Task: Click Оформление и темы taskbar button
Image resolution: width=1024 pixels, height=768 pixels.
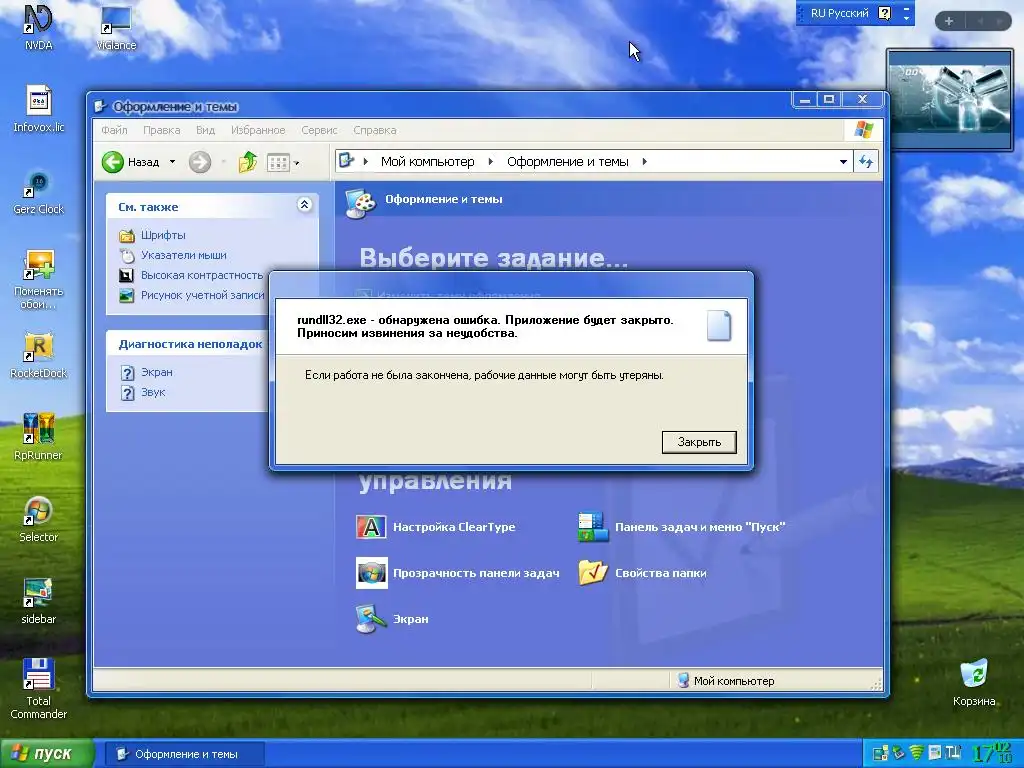Action: click(x=185, y=754)
